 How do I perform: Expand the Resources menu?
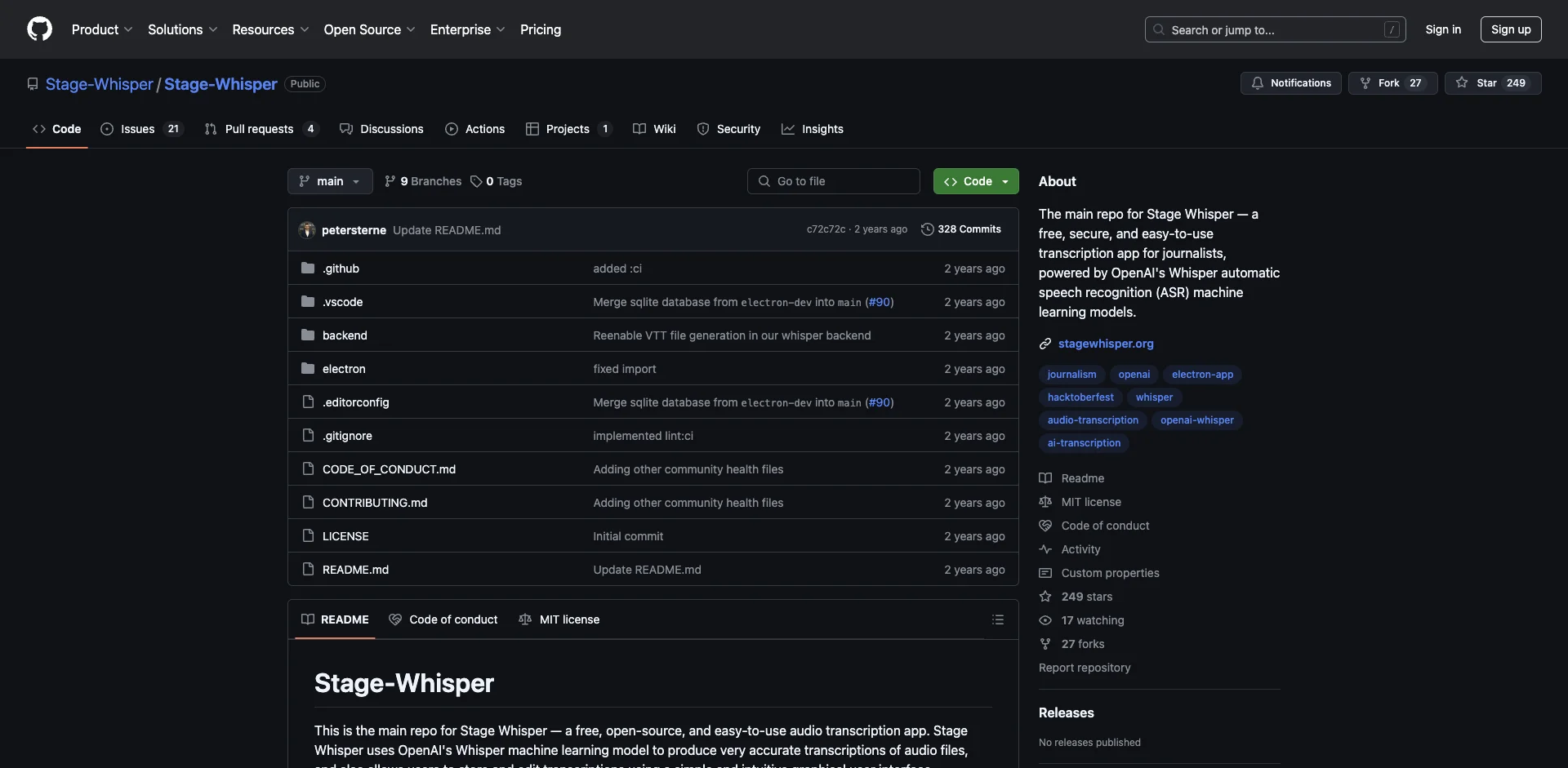[x=270, y=29]
